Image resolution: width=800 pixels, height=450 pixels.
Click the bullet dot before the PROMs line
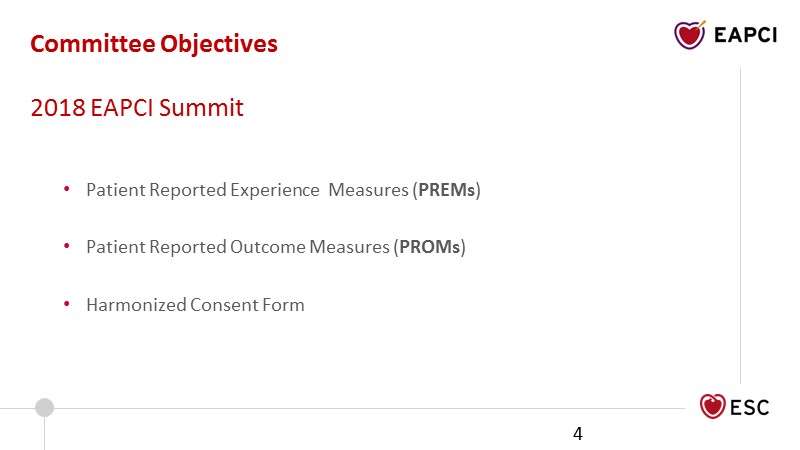click(x=66, y=246)
